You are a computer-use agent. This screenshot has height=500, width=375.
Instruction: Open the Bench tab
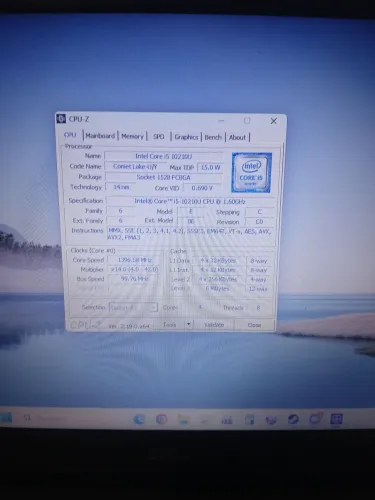coord(213,137)
